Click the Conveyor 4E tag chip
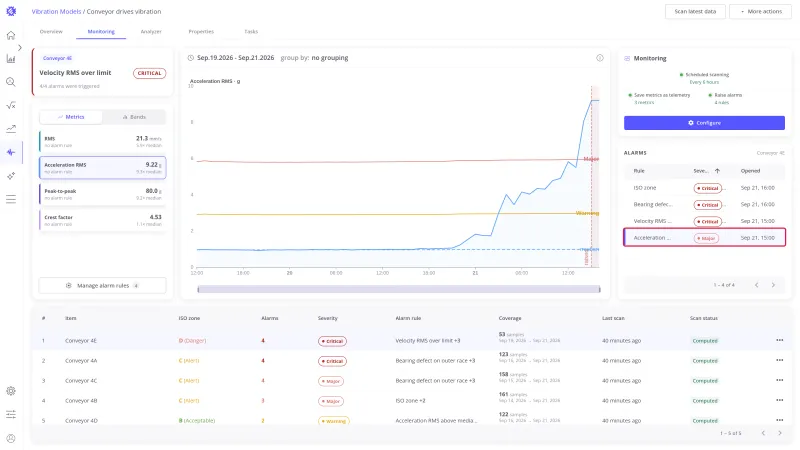Screen dimensions: 800x450 57,58
